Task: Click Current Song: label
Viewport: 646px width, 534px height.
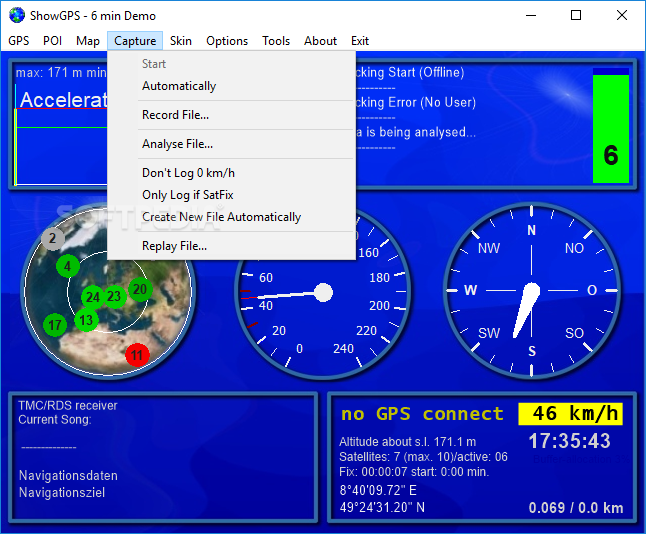Action: click(55, 420)
